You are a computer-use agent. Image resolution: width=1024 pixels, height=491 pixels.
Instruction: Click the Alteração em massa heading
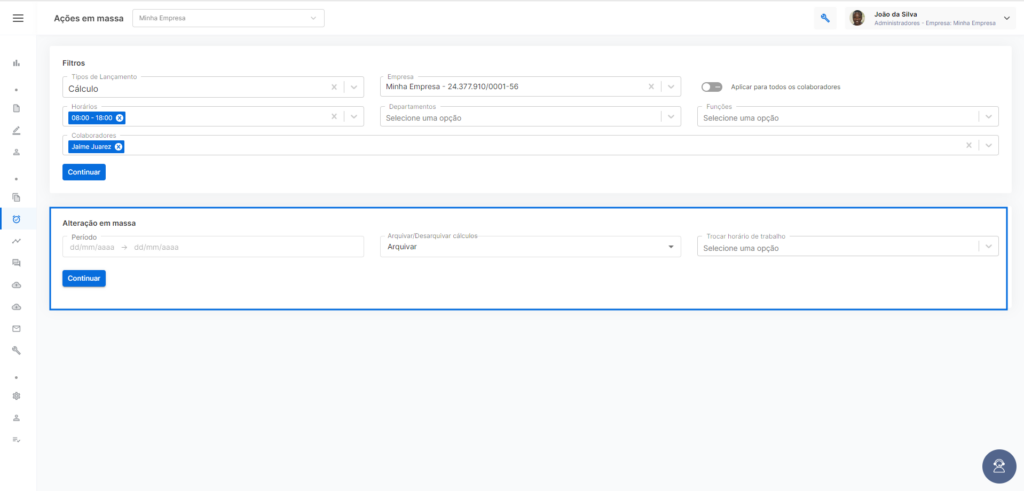click(99, 223)
